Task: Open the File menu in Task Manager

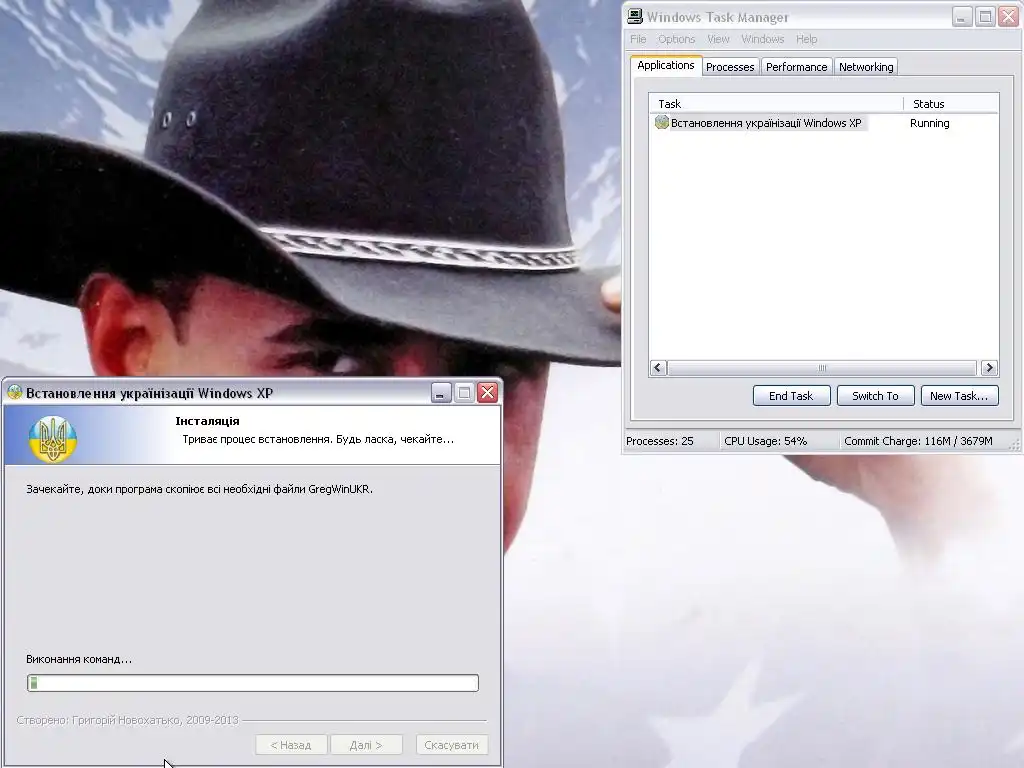Action: 638,39
